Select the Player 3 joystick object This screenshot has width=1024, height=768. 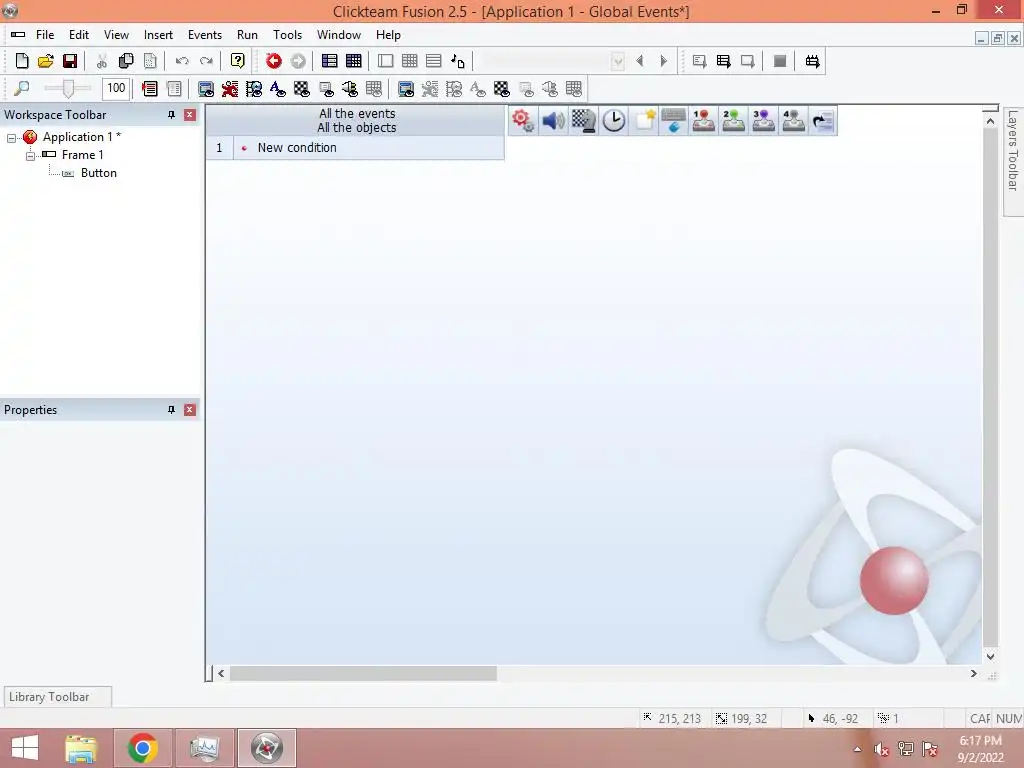click(763, 121)
